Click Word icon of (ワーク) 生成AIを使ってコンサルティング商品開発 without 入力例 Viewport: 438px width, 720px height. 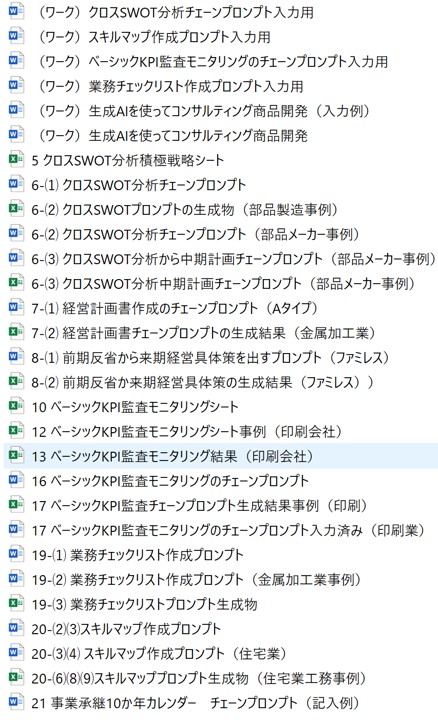click(x=16, y=135)
